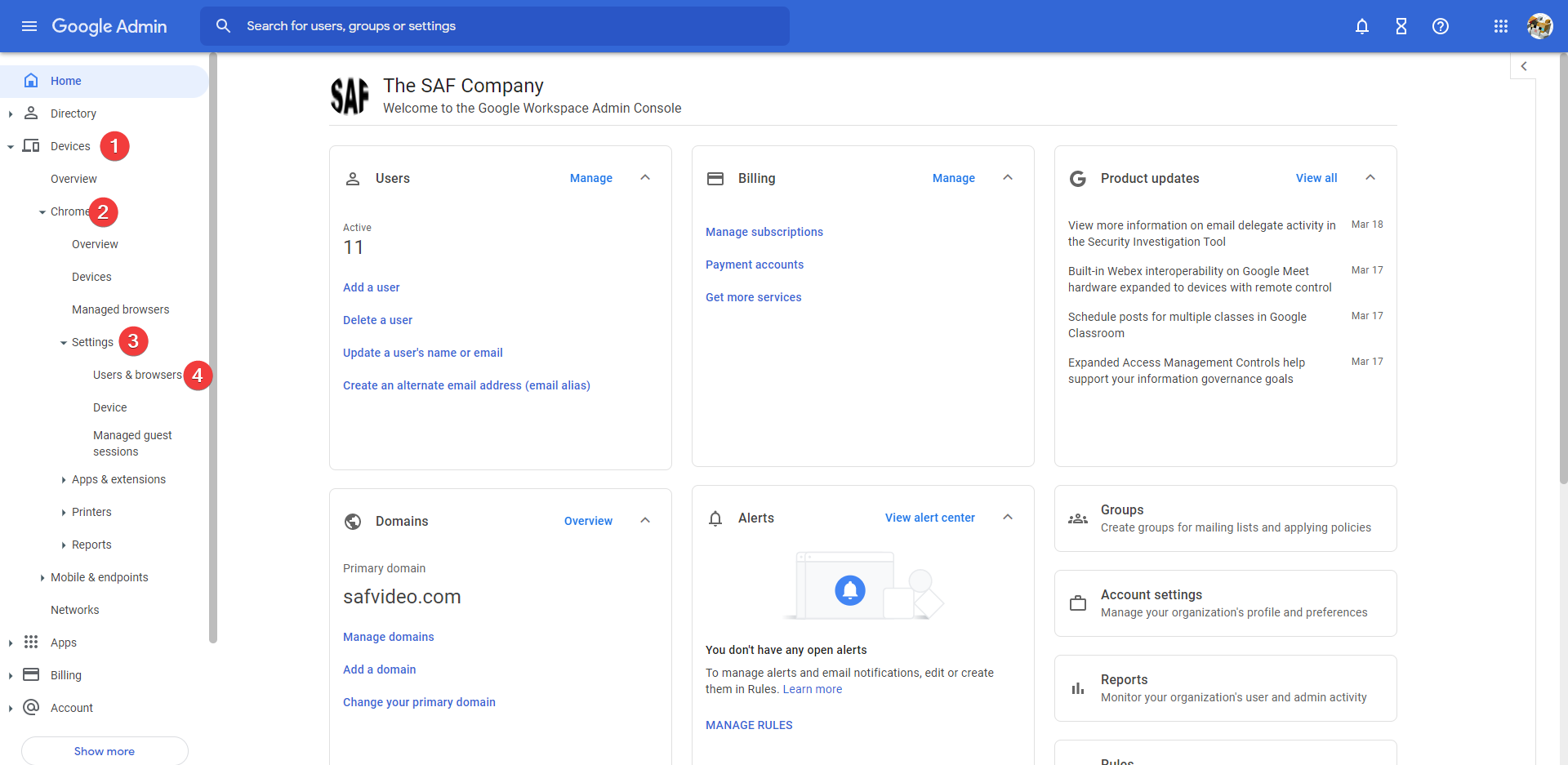Collapse the Chrome tree arrow

[x=42, y=211]
